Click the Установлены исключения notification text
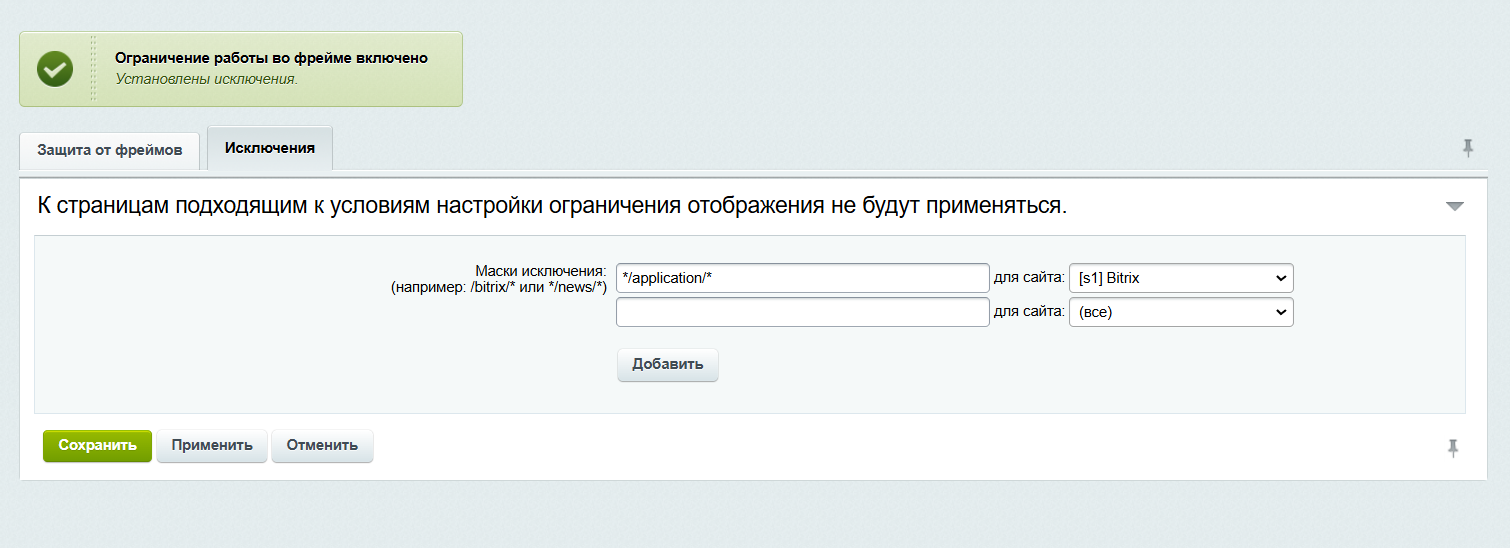Image resolution: width=1510 pixels, height=548 pixels. 206,79
